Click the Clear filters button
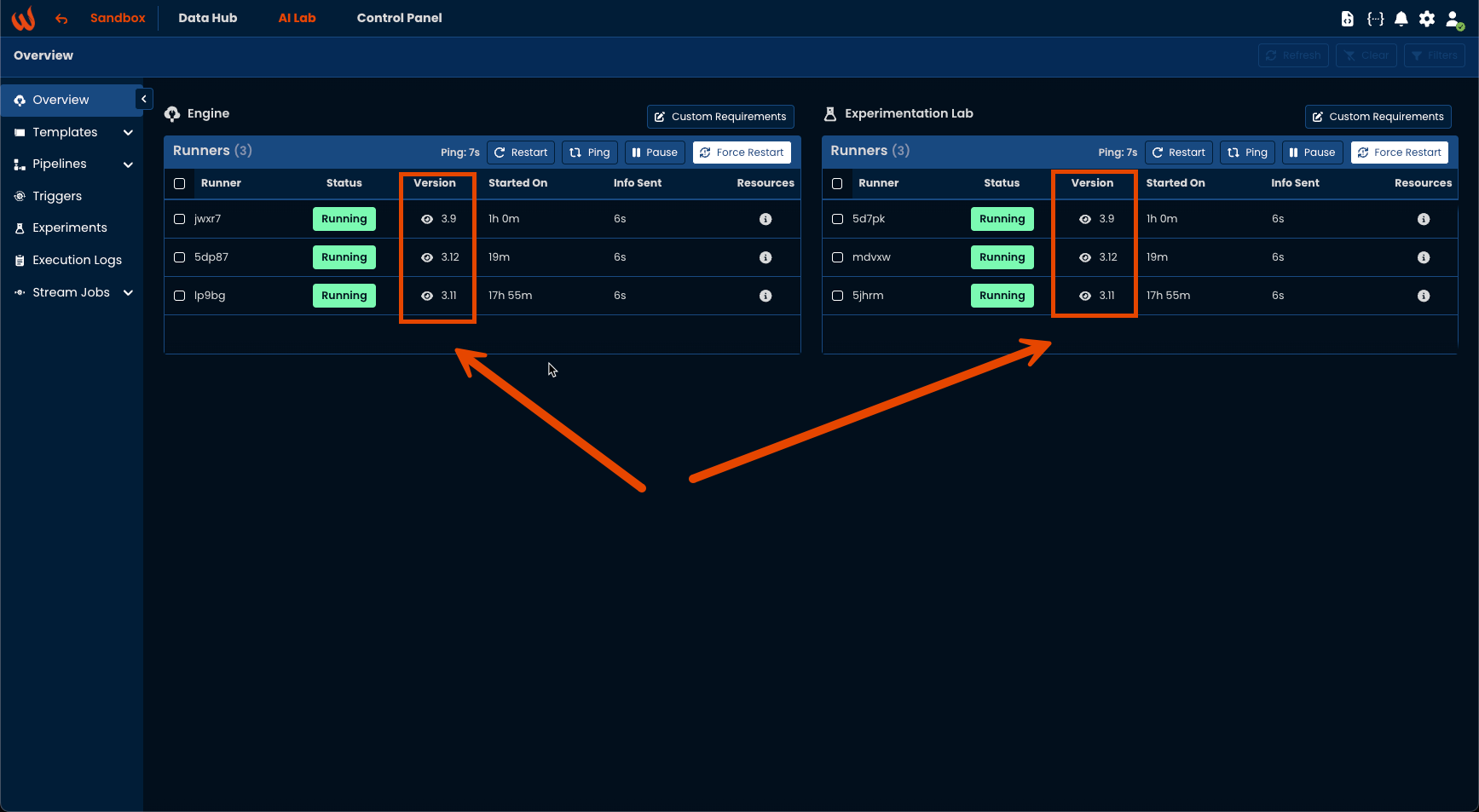 coord(1366,55)
